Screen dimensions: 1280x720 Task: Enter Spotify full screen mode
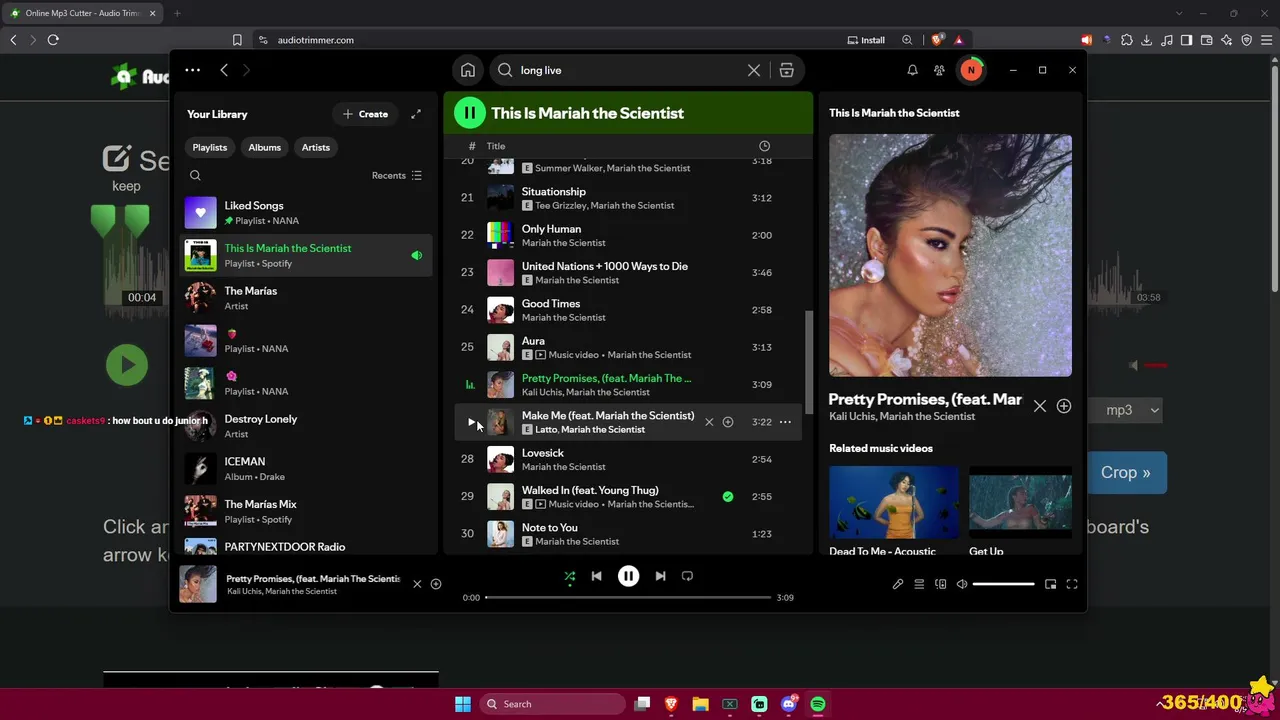(x=1072, y=584)
